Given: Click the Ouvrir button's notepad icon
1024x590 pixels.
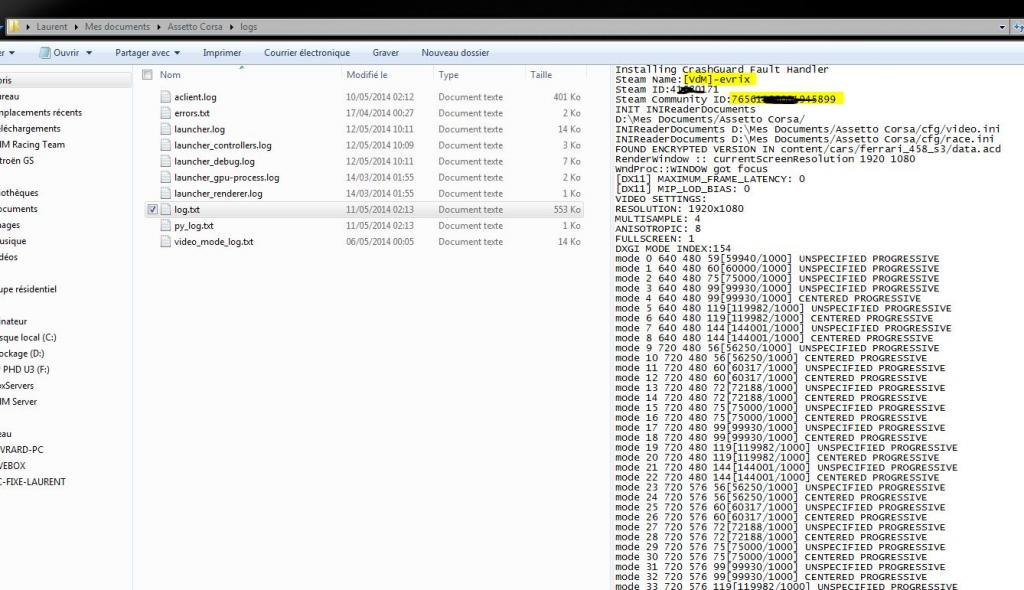Looking at the screenshot, I should tap(44, 53).
